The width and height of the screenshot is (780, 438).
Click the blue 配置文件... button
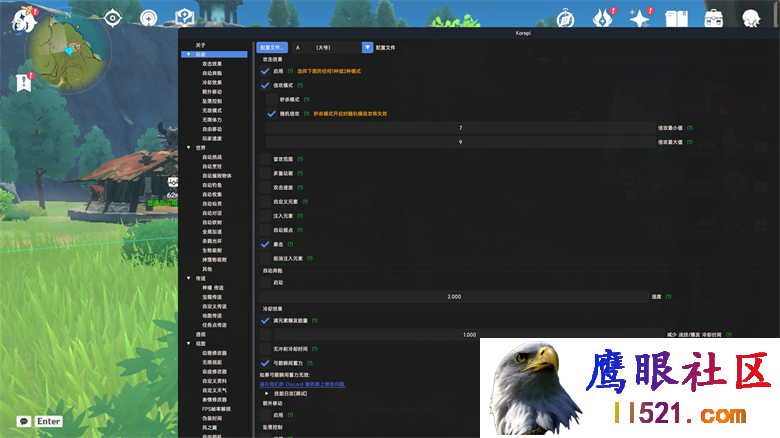pos(272,47)
